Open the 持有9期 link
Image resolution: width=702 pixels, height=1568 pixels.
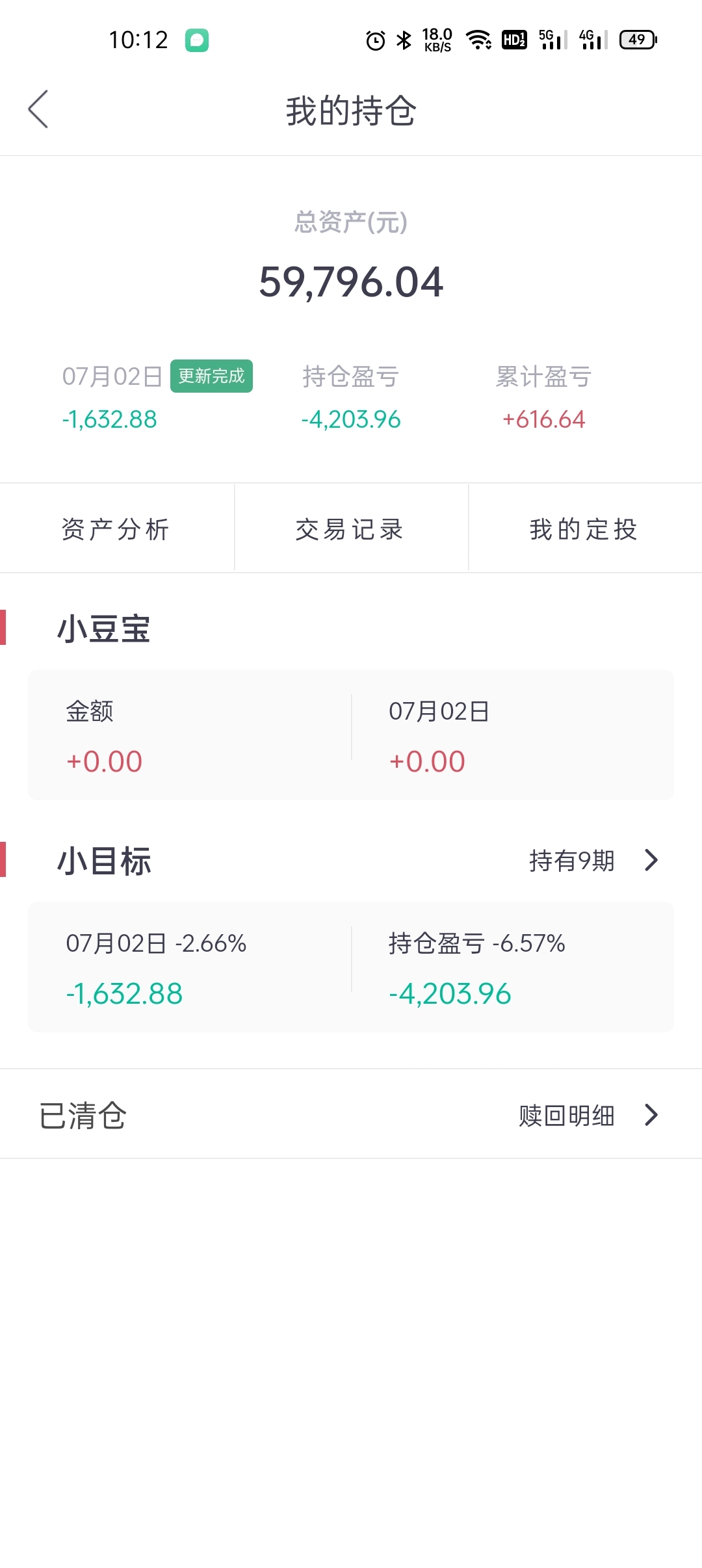(x=572, y=861)
